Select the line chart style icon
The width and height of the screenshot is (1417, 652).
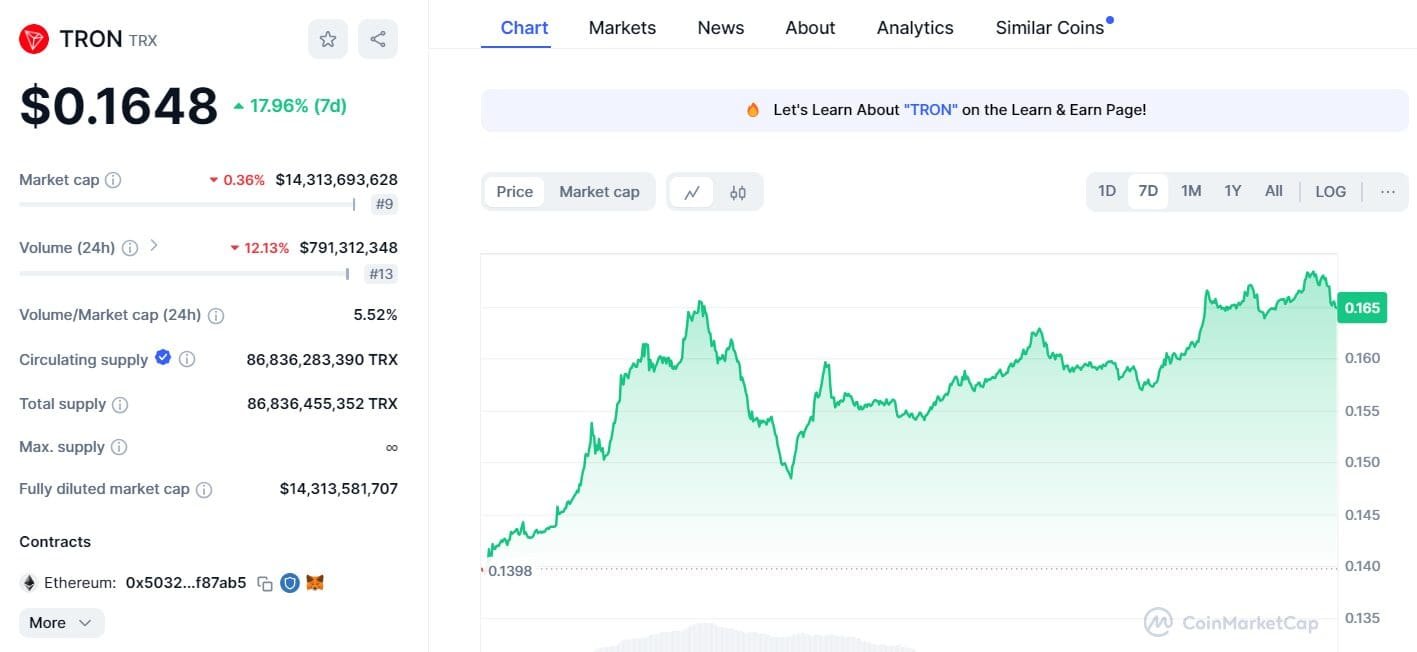(692, 191)
